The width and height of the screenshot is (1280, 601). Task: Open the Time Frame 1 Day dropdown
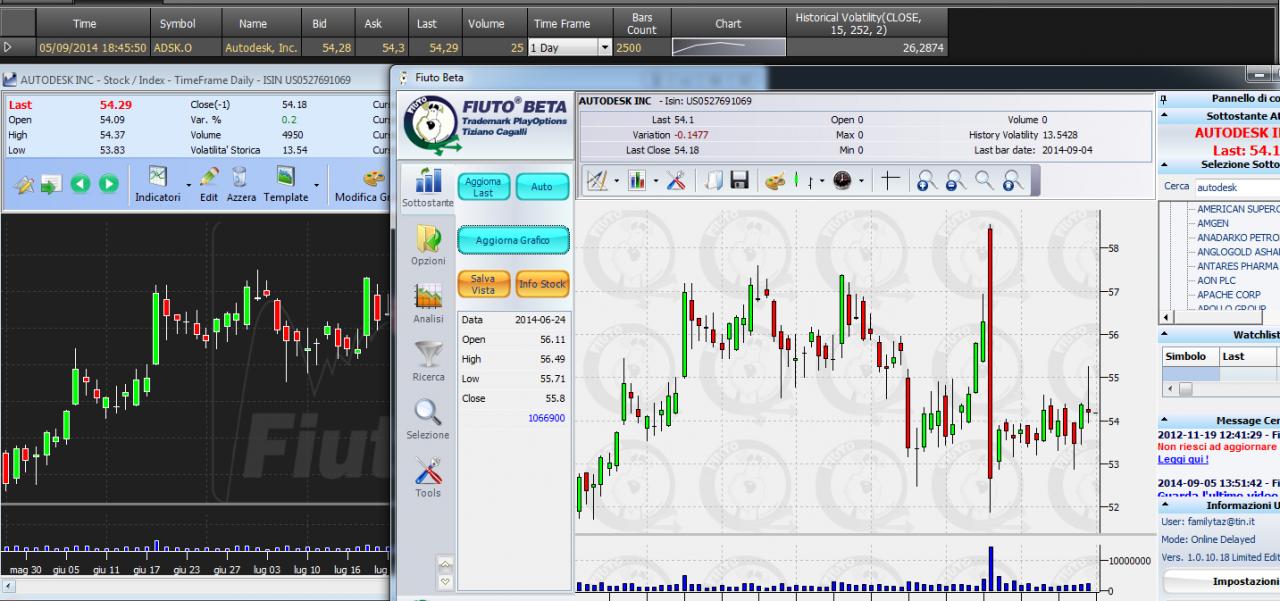tap(569, 47)
